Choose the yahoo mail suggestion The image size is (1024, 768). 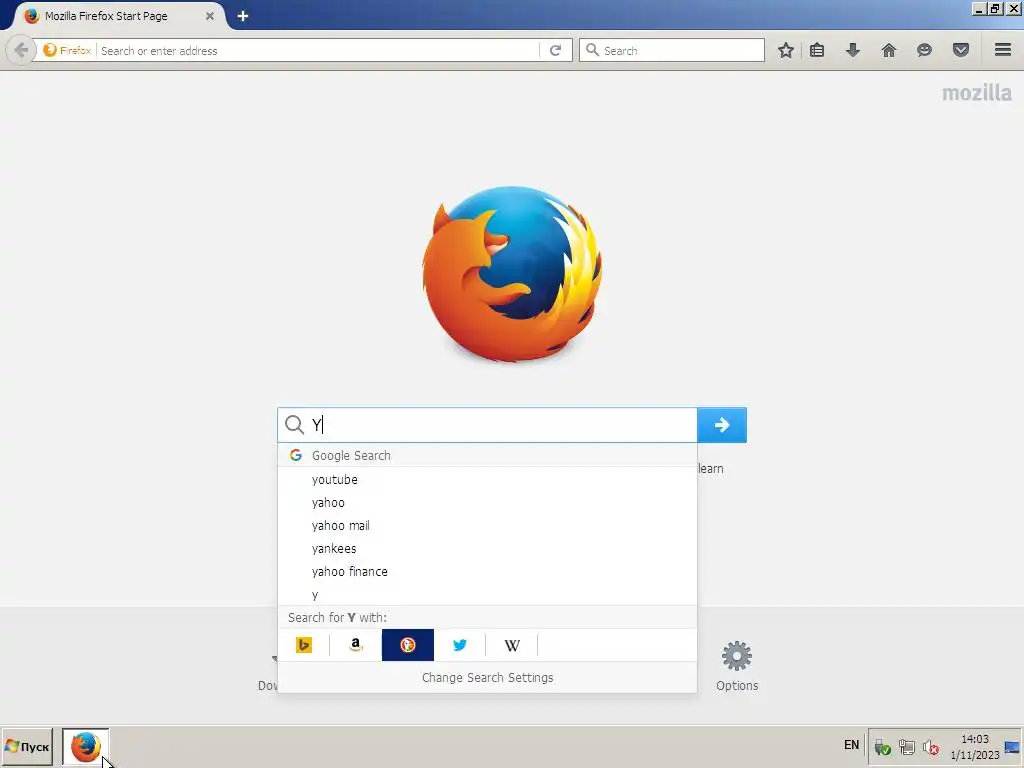[487, 525]
